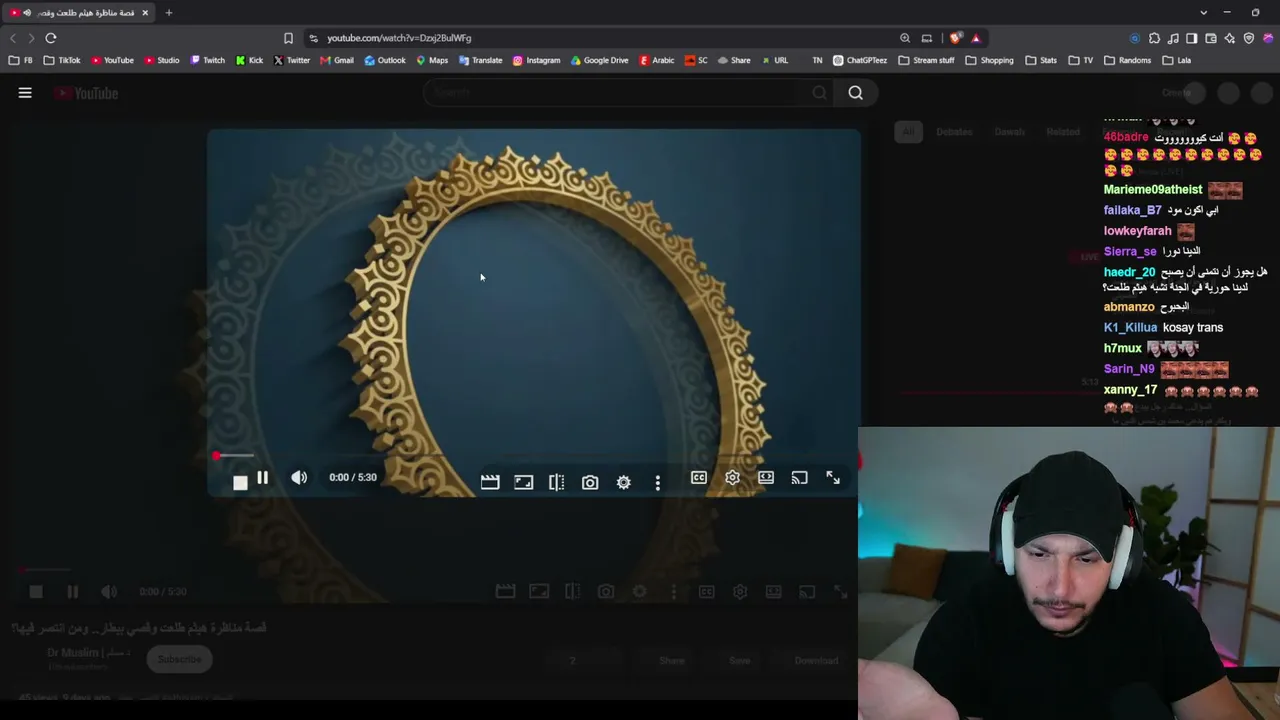Open the Brave Shields lion icon
Viewport: 1280px width, 720px height.
click(956, 38)
